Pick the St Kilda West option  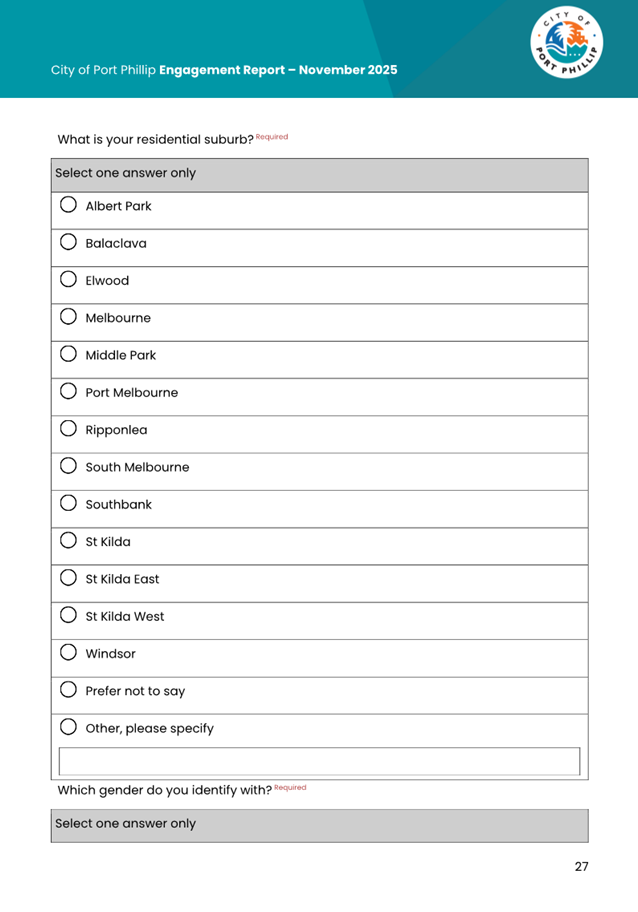point(69,616)
